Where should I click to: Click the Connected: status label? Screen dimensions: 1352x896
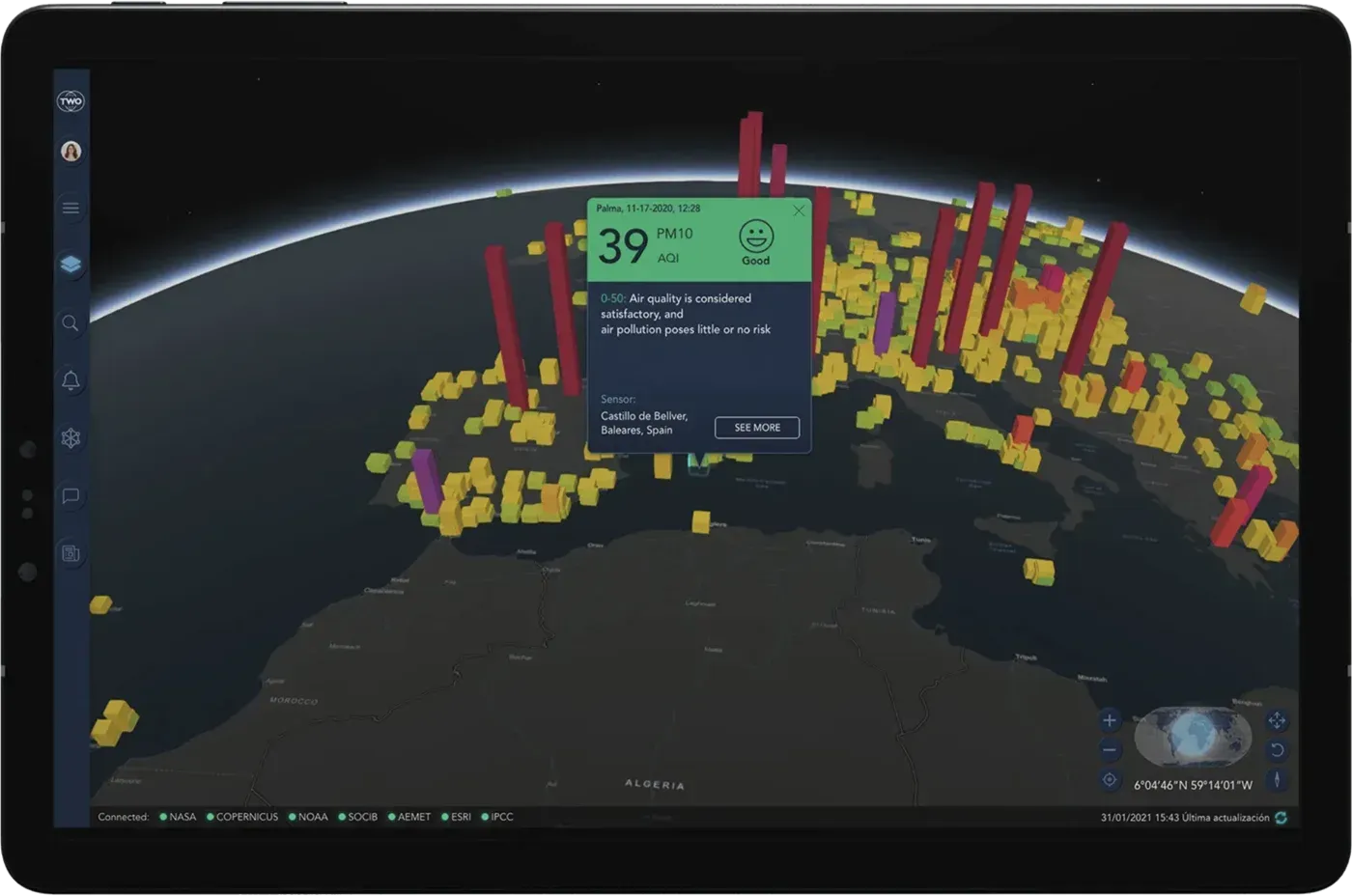pos(123,817)
